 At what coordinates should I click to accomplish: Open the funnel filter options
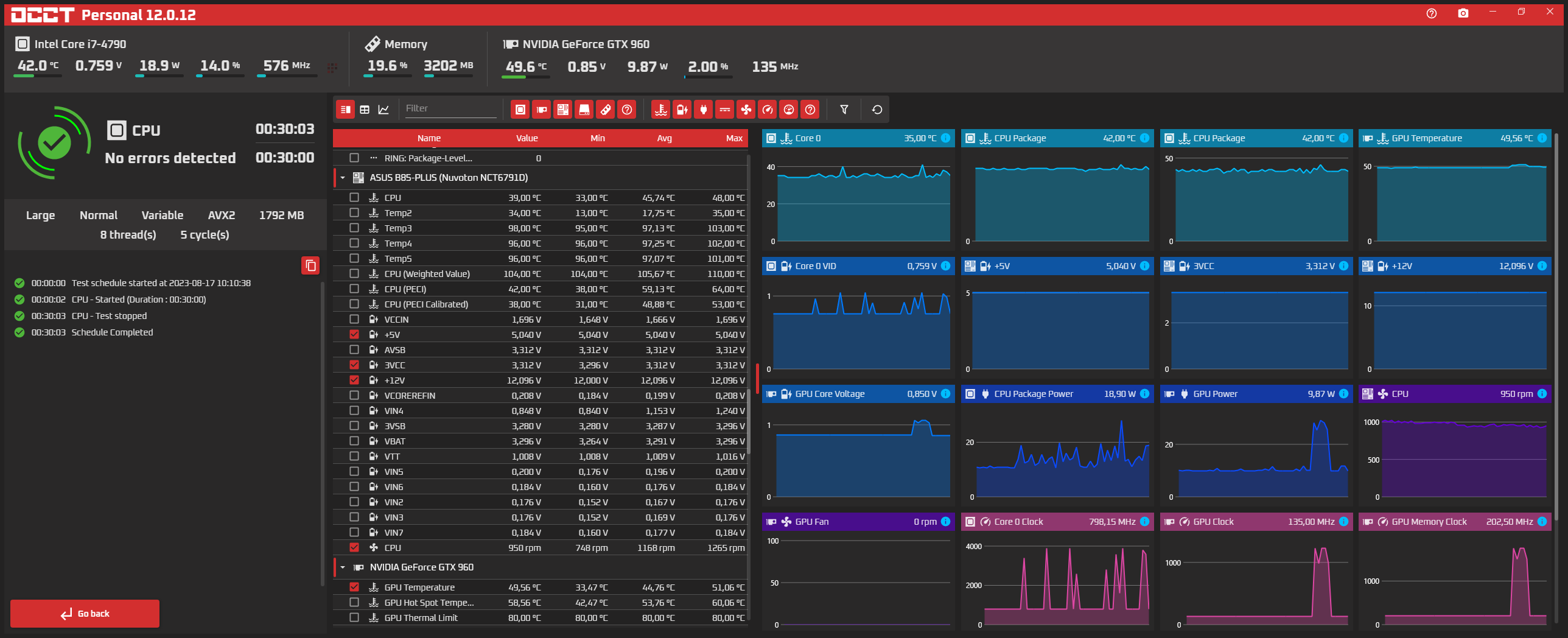844,110
